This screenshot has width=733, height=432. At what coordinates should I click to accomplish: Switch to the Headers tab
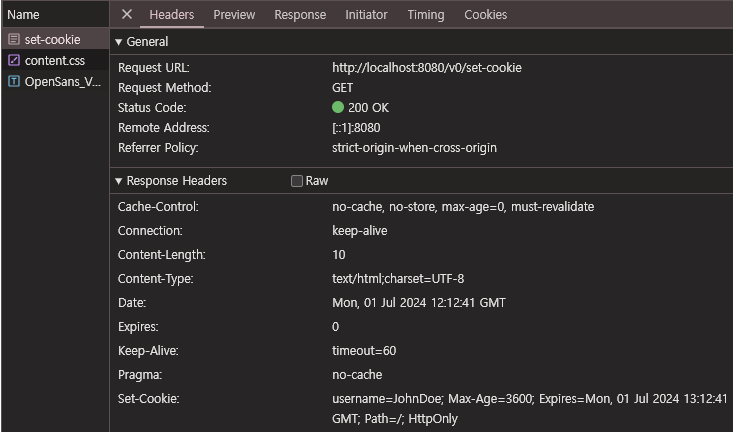pyautogui.click(x=172, y=14)
